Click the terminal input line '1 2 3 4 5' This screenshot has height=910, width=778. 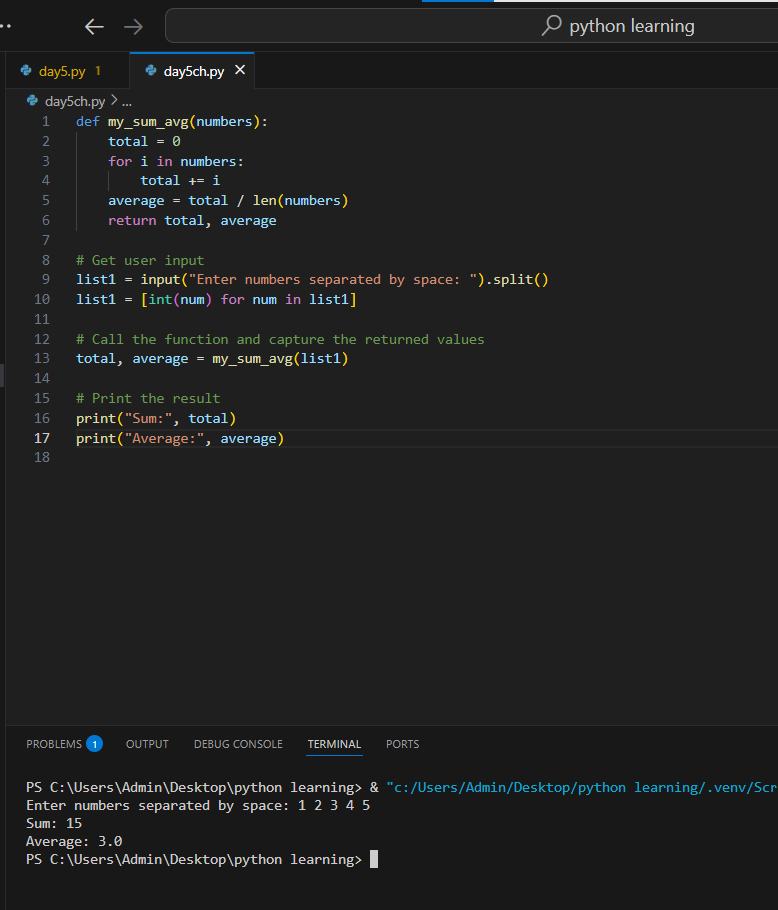pos(334,806)
